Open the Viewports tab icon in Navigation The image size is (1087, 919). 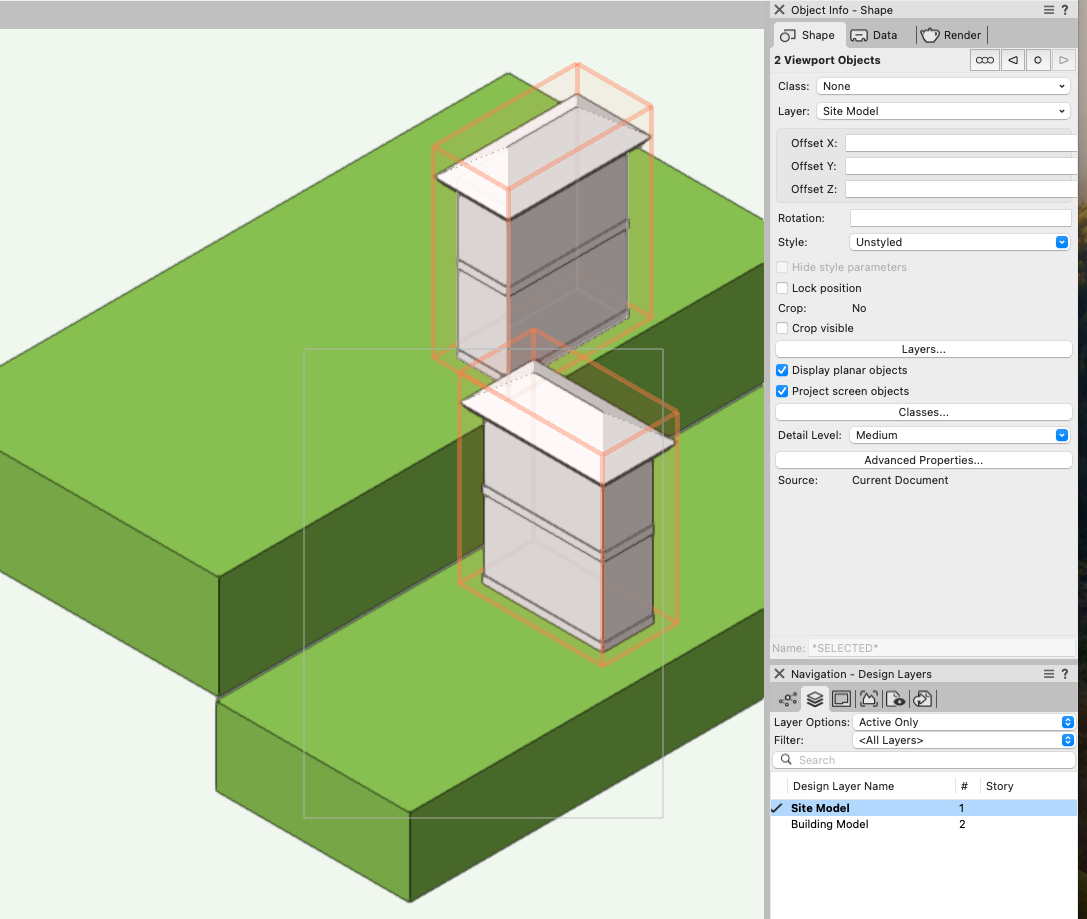point(868,699)
